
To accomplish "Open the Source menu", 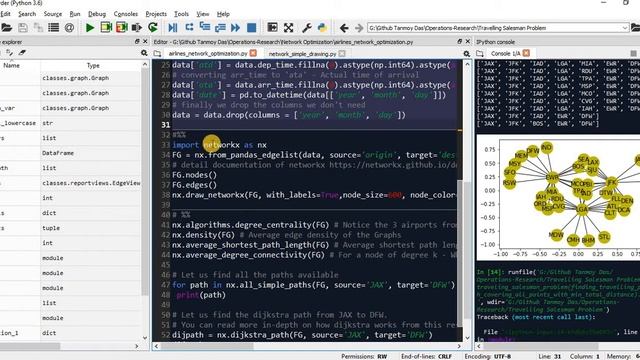I will [53, 14].
